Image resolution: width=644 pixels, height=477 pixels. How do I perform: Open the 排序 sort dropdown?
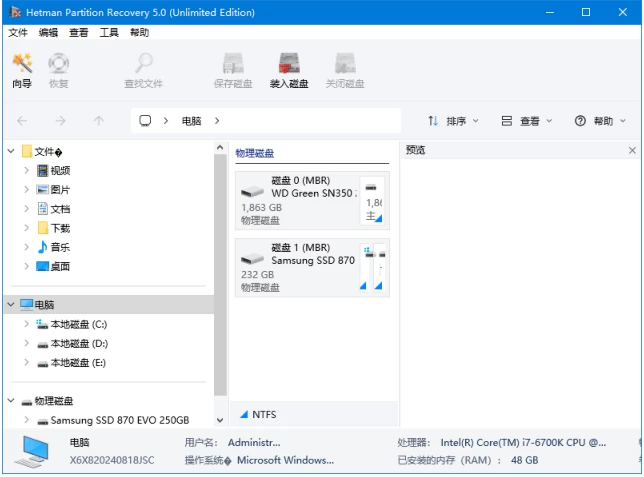(x=453, y=121)
